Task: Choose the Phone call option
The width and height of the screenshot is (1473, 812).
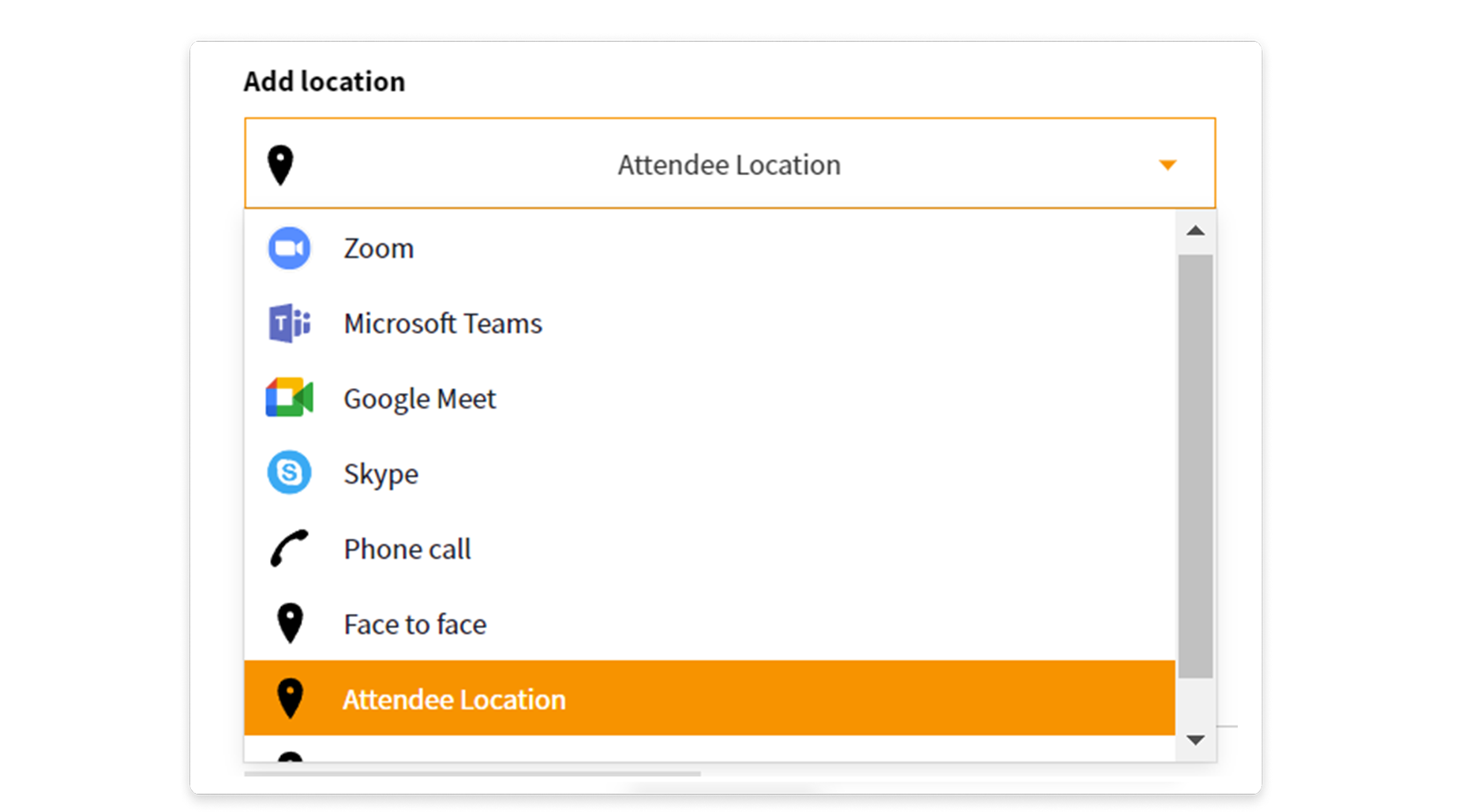Action: (x=710, y=548)
